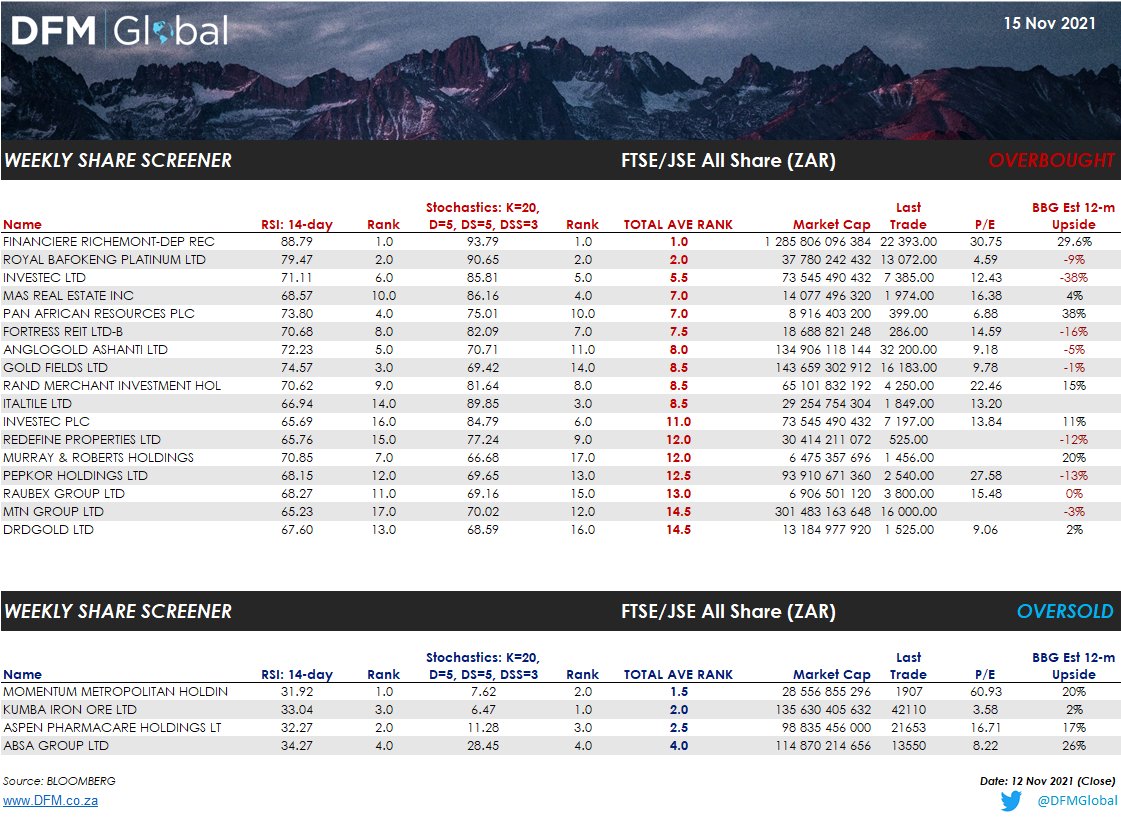Click Momentum P/E value 60.93
1121x827 pixels.
point(985,692)
